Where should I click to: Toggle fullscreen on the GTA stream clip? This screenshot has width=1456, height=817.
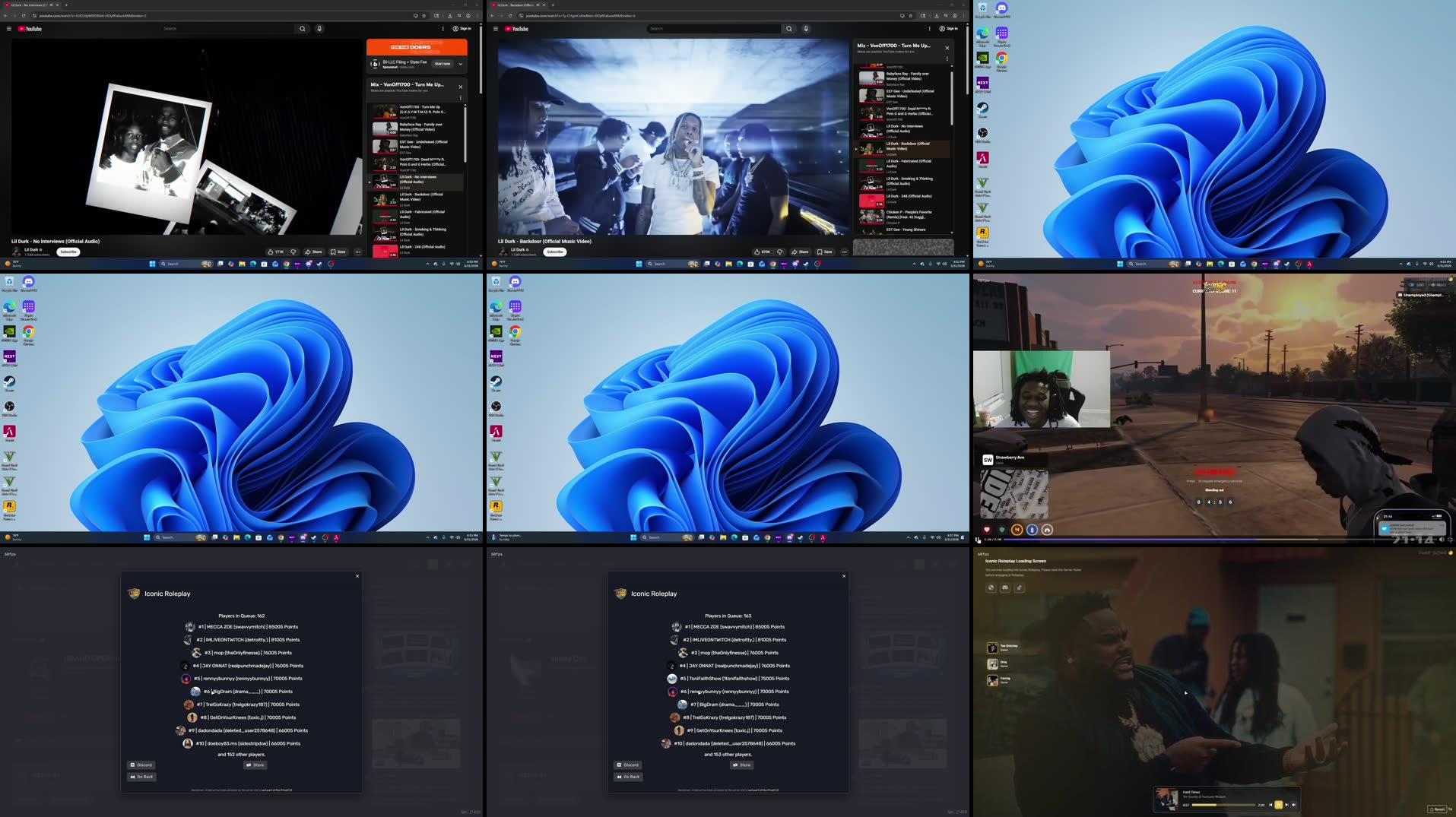pyautogui.click(x=1450, y=539)
